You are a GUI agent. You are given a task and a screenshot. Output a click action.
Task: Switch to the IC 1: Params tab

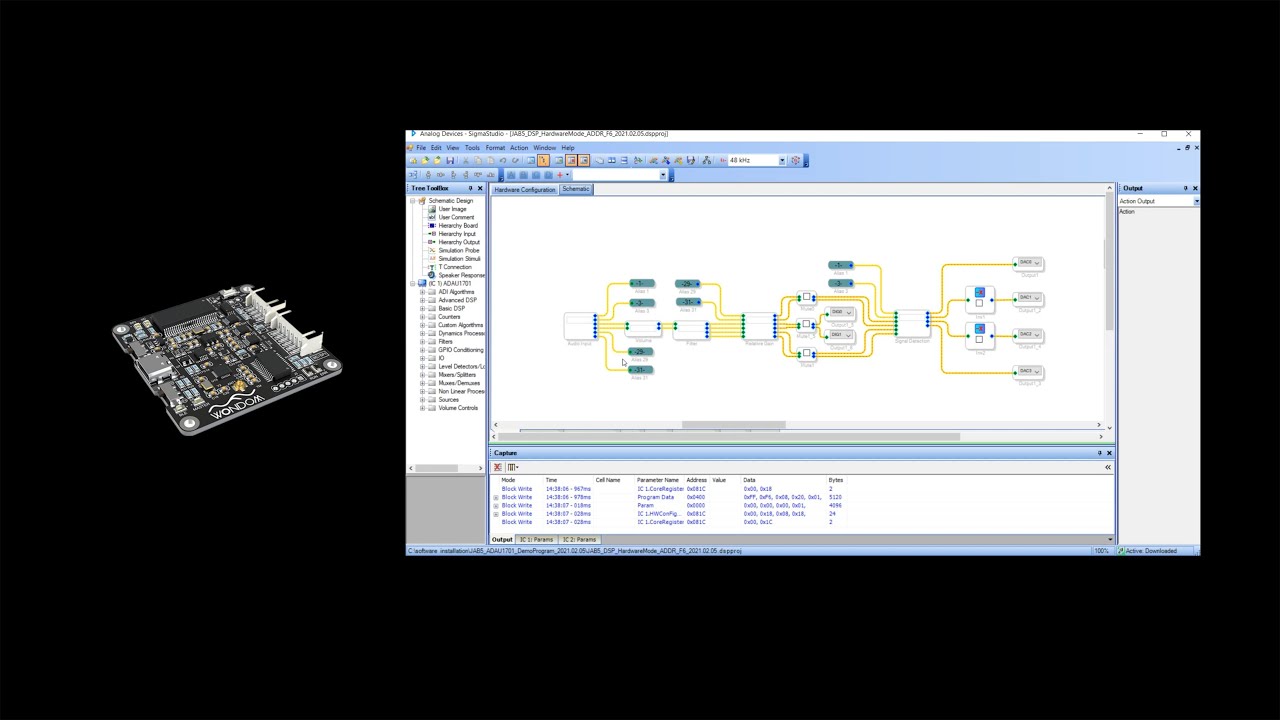click(x=536, y=540)
